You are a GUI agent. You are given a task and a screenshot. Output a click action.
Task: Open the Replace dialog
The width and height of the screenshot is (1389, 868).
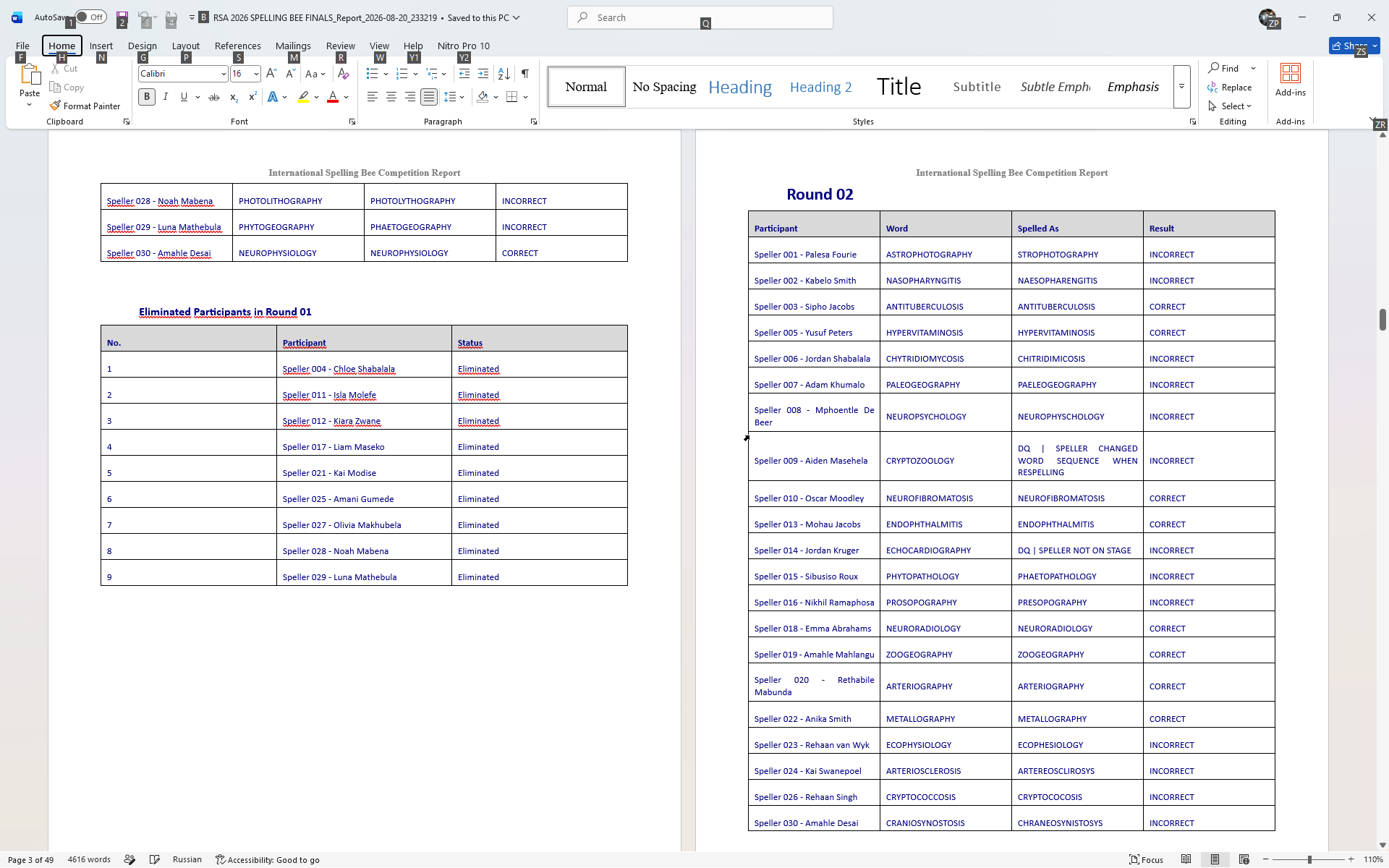1230,87
